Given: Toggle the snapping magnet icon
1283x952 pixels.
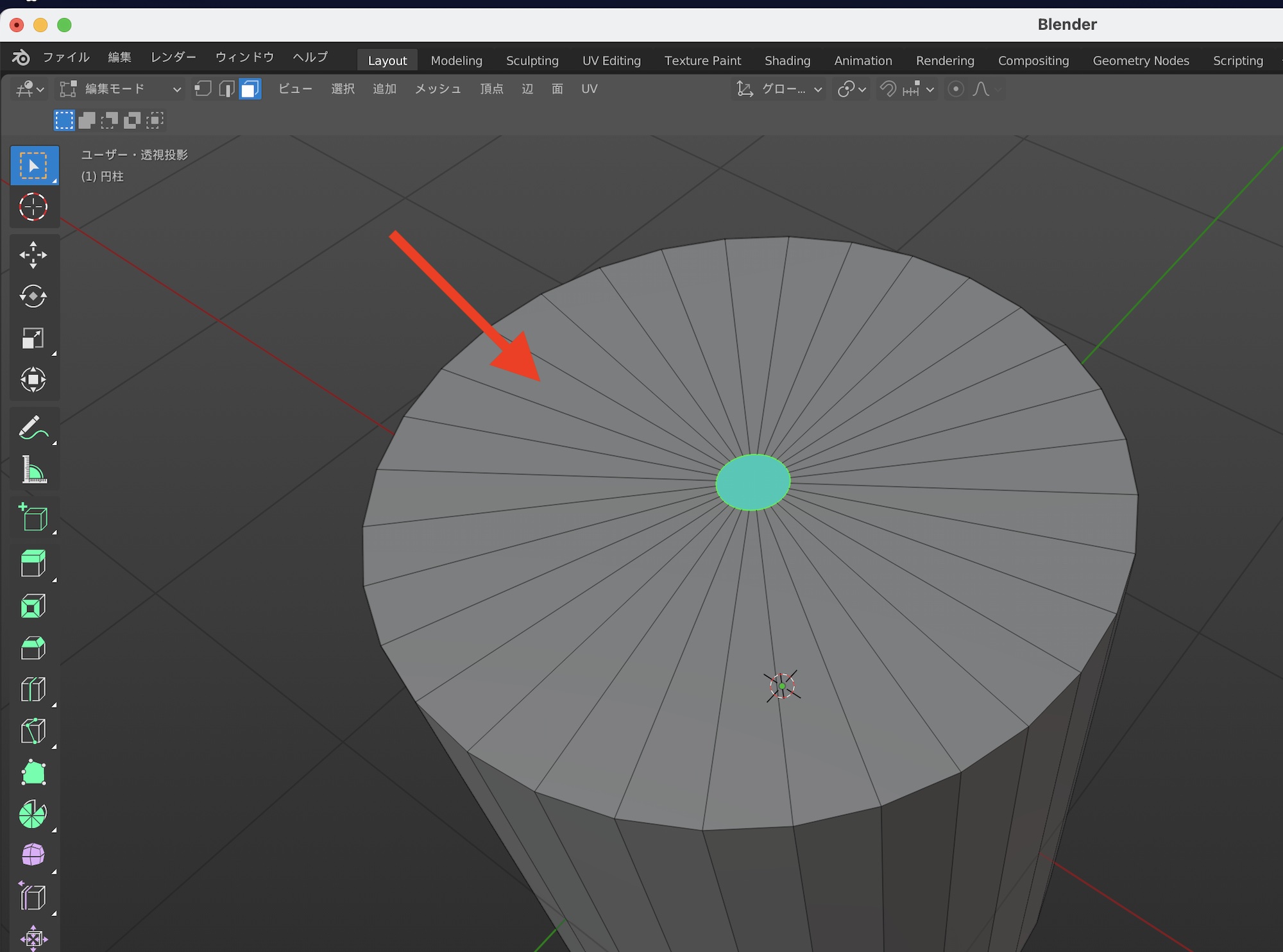Looking at the screenshot, I should click(888, 89).
